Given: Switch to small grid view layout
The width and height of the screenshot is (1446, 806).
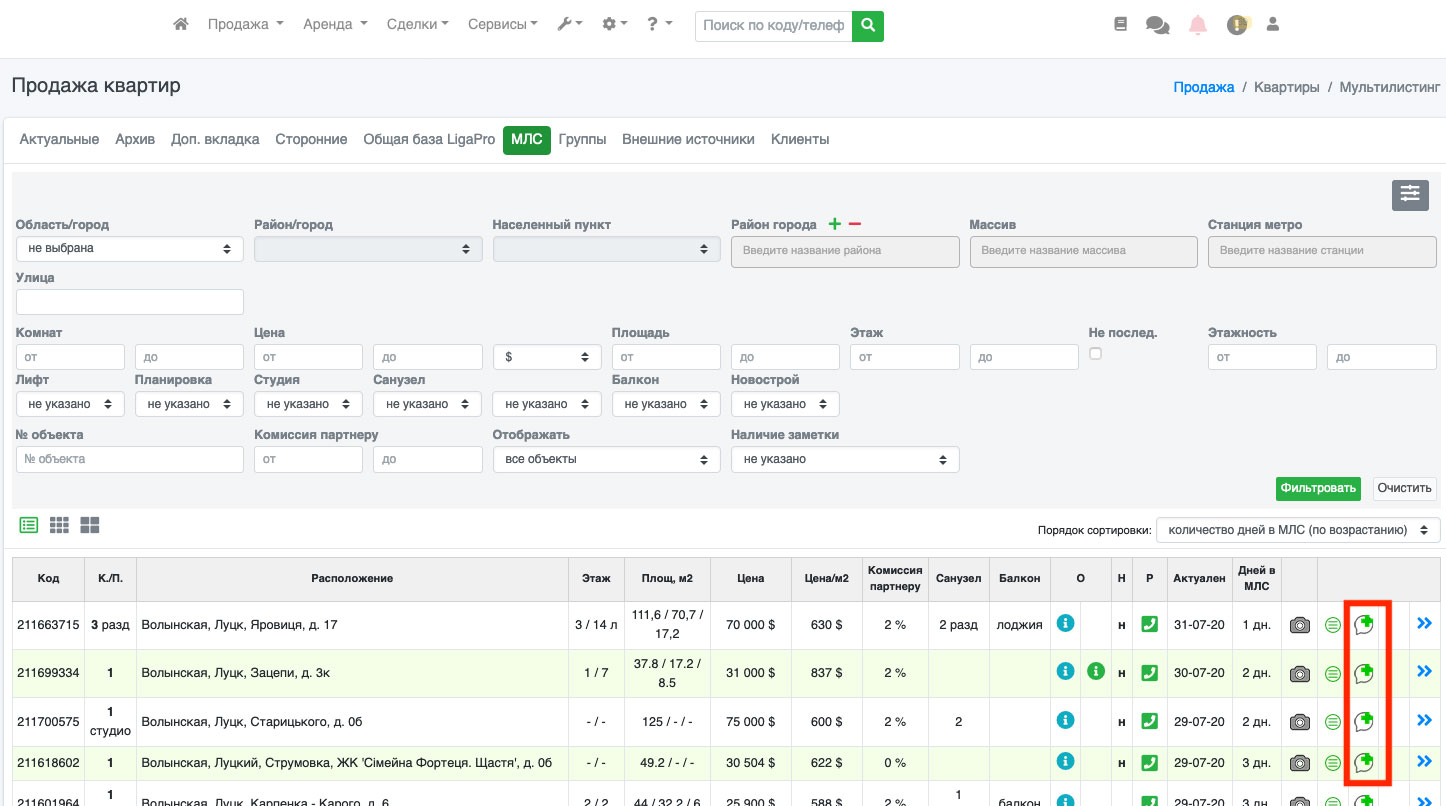Looking at the screenshot, I should 59,525.
